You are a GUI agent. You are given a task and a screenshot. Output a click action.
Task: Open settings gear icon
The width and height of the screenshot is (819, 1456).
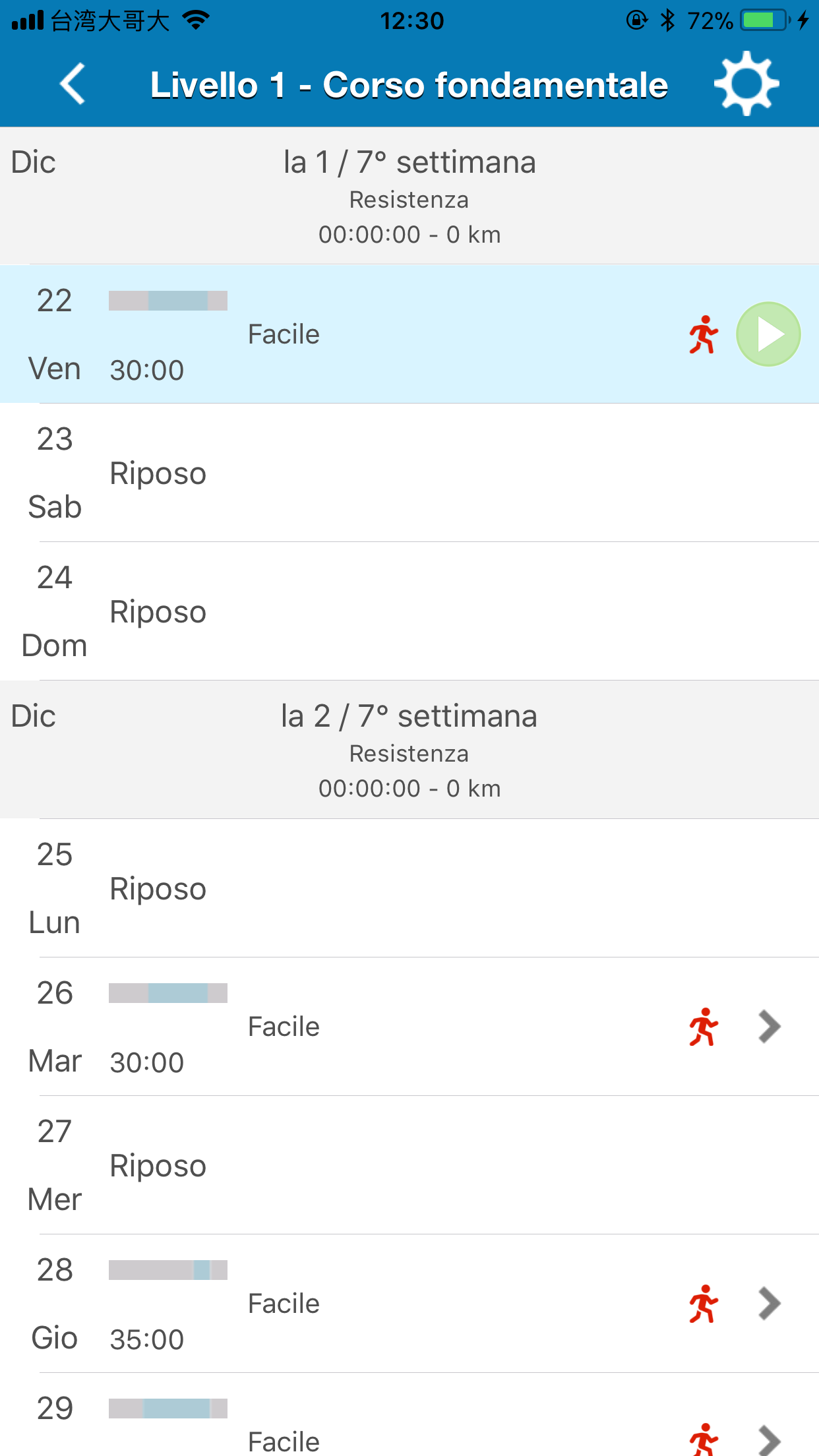[x=746, y=84]
